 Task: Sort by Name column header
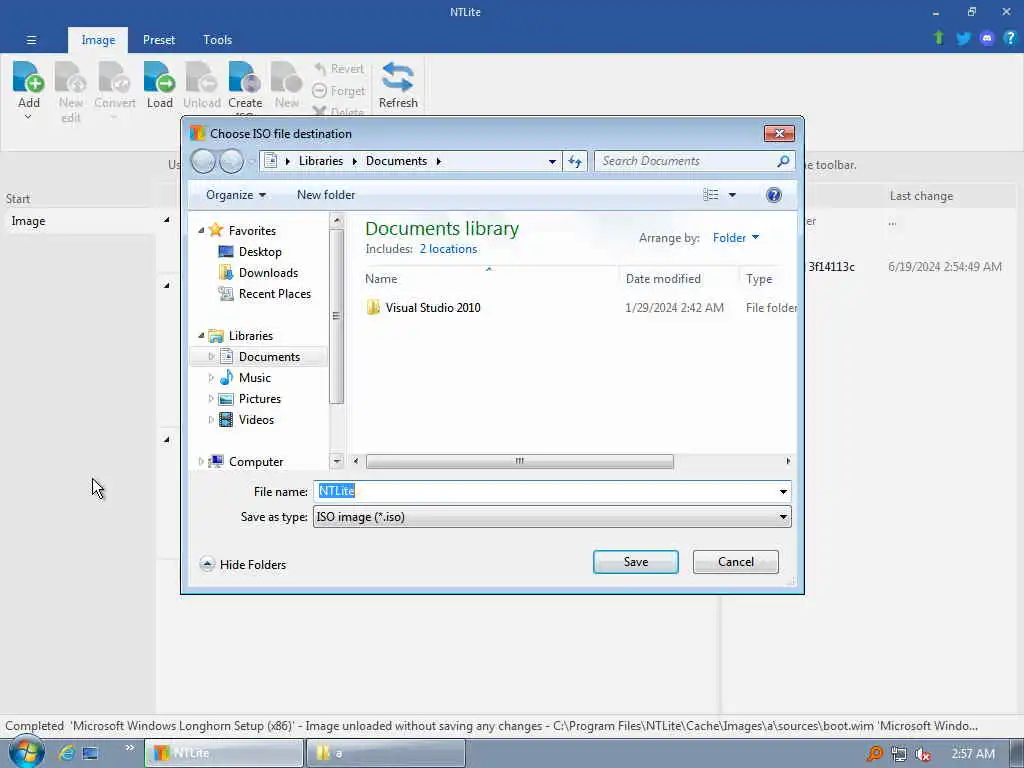click(381, 279)
